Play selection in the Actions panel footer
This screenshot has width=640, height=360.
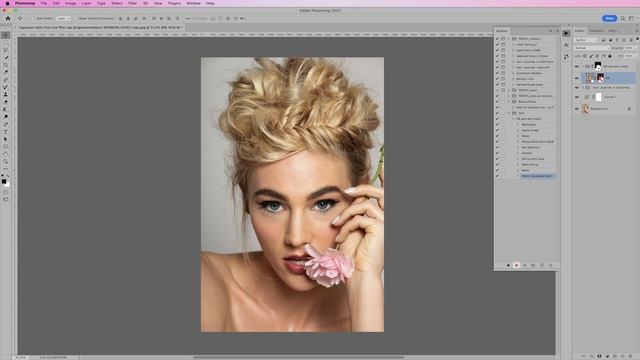[x=525, y=265]
